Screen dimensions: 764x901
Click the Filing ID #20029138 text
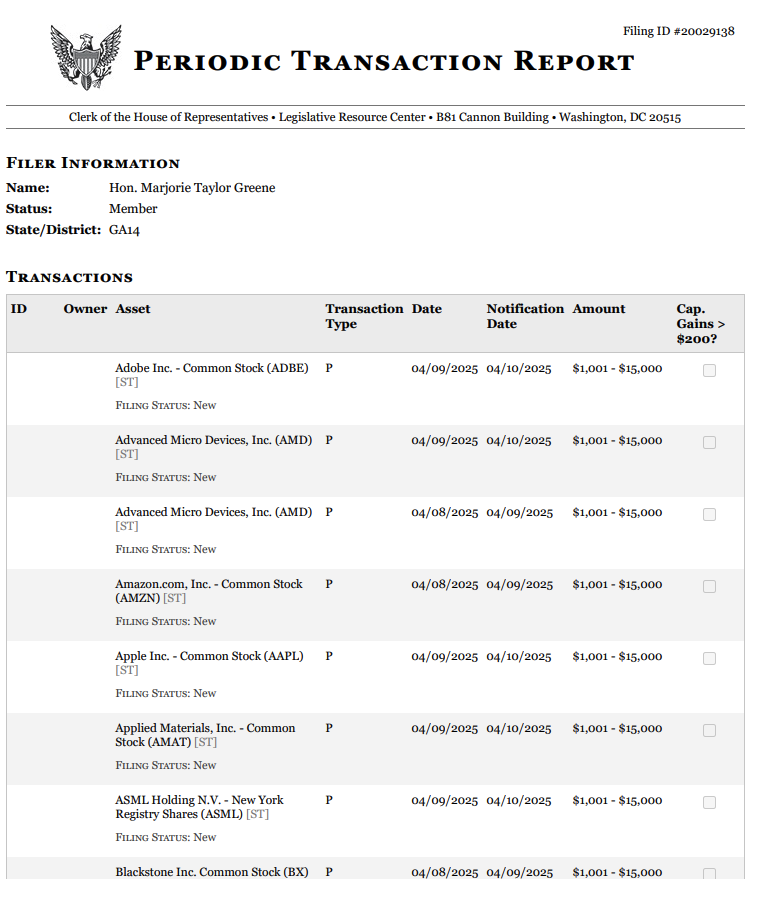[678, 31]
